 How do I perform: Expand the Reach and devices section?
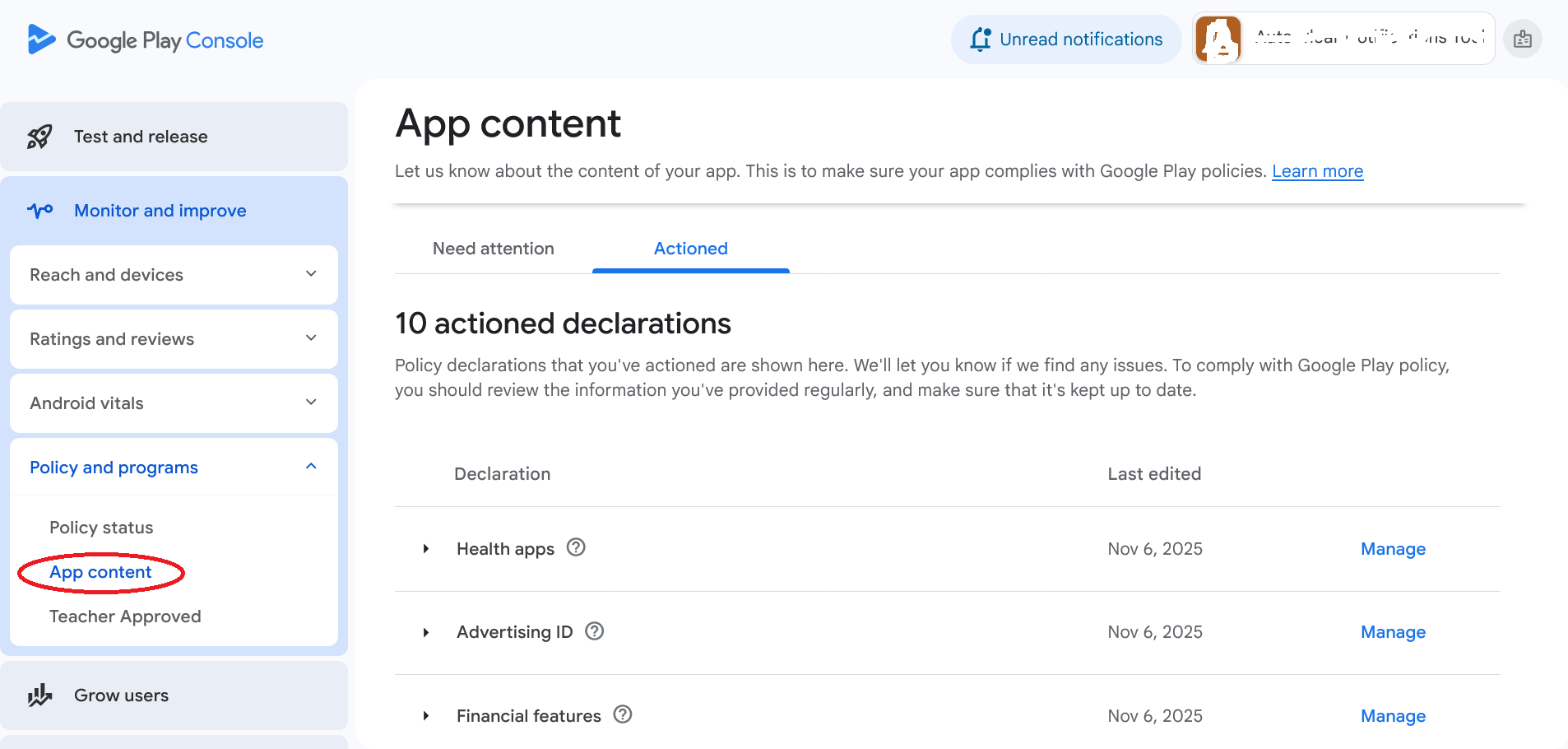311,274
